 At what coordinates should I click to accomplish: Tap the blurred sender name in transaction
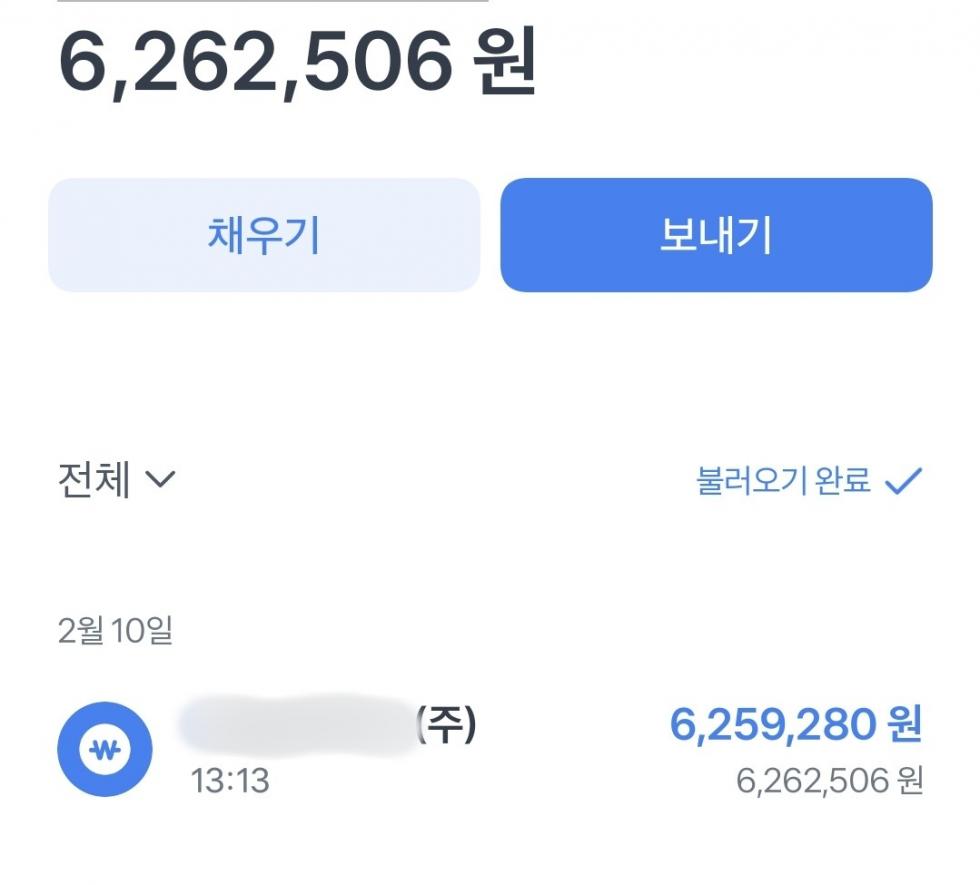coord(297,725)
